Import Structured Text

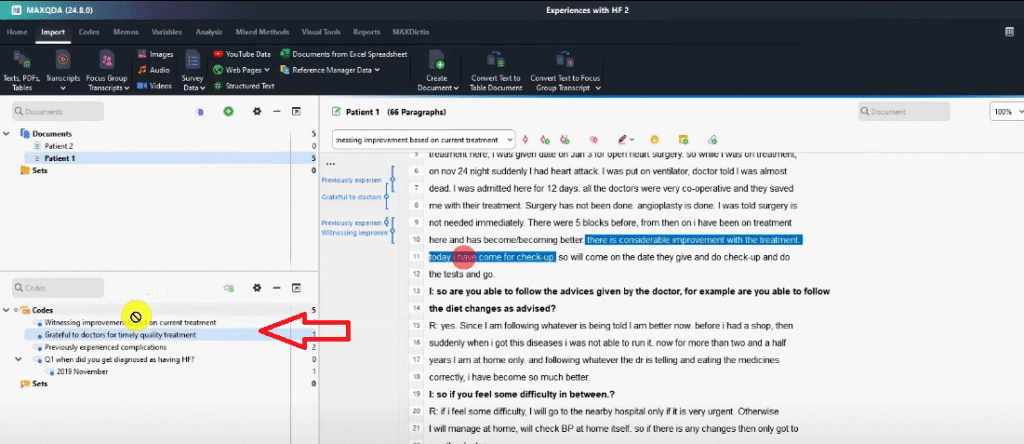pyautogui.click(x=244, y=86)
